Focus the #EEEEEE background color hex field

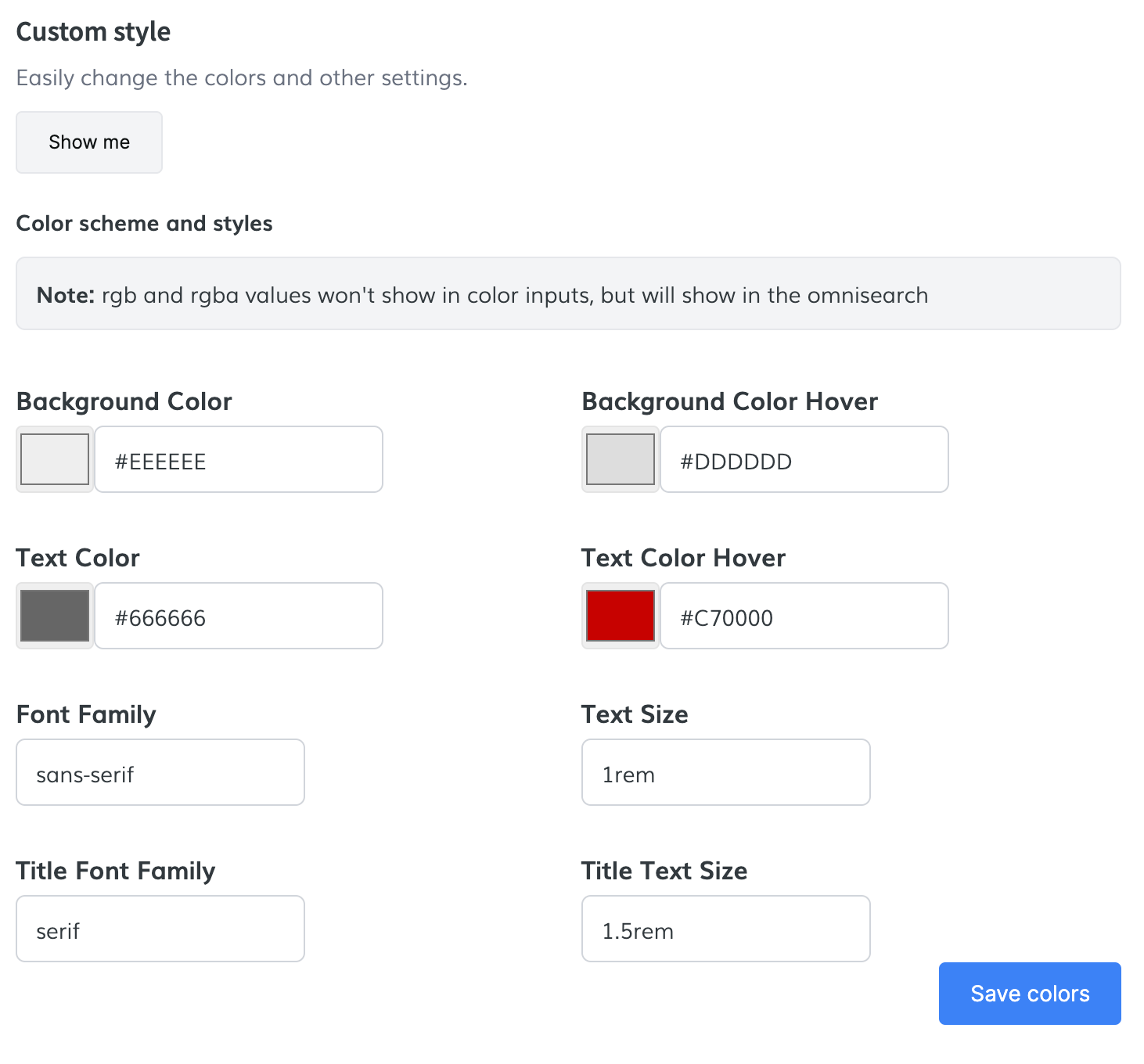tap(239, 460)
